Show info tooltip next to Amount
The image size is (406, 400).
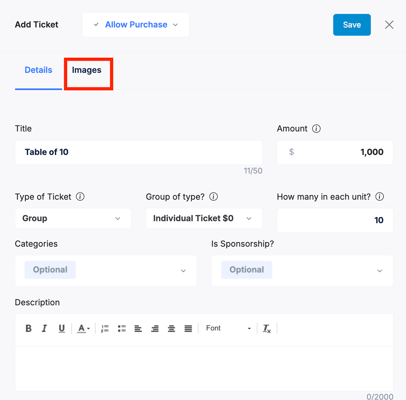click(x=316, y=129)
